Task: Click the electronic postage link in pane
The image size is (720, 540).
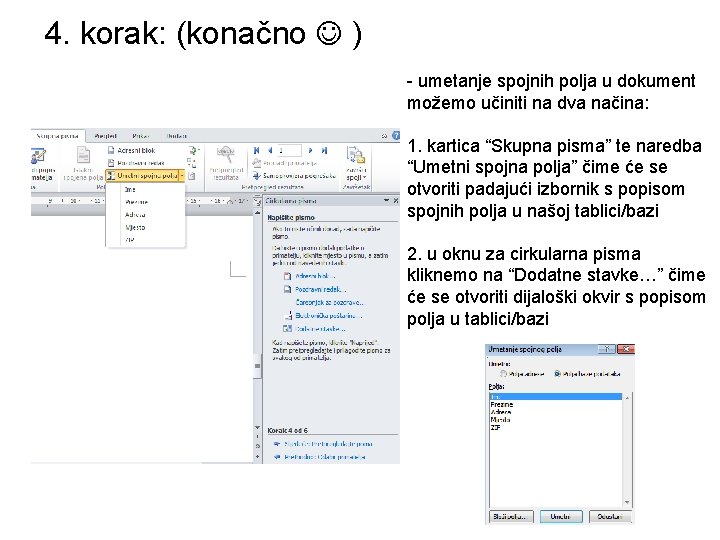Action: [329, 315]
